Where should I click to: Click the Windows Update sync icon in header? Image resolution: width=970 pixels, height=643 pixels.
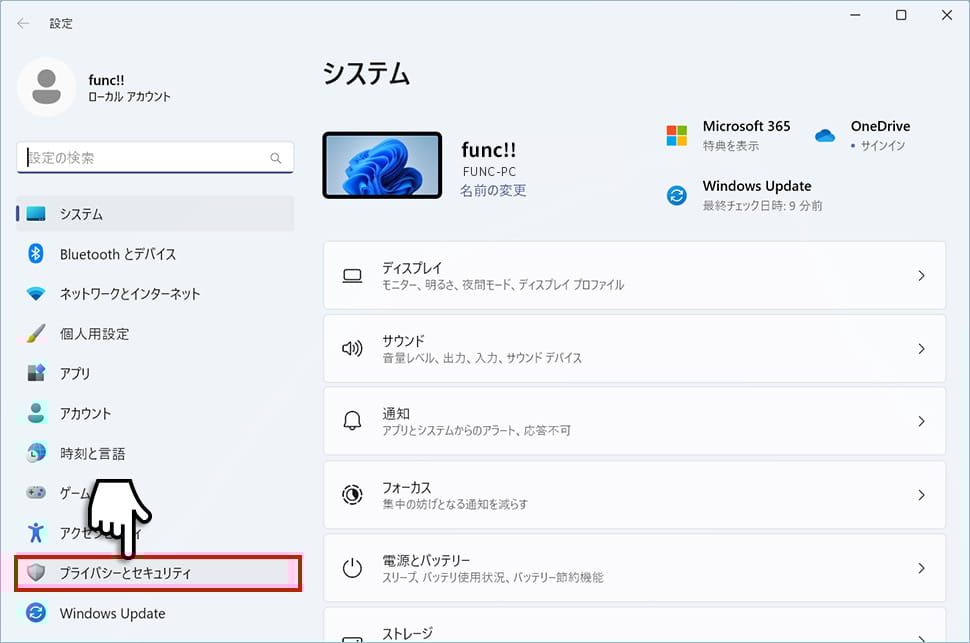(x=677, y=196)
